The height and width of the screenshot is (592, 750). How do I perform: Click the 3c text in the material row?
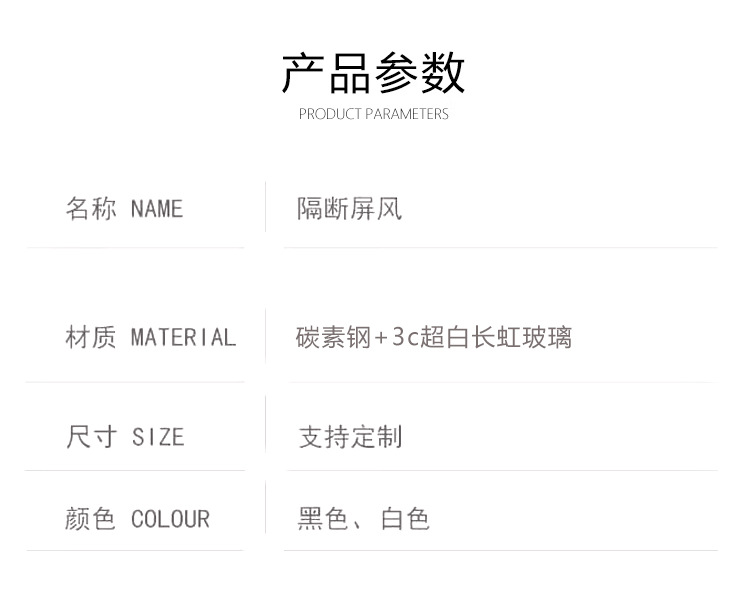[404, 338]
